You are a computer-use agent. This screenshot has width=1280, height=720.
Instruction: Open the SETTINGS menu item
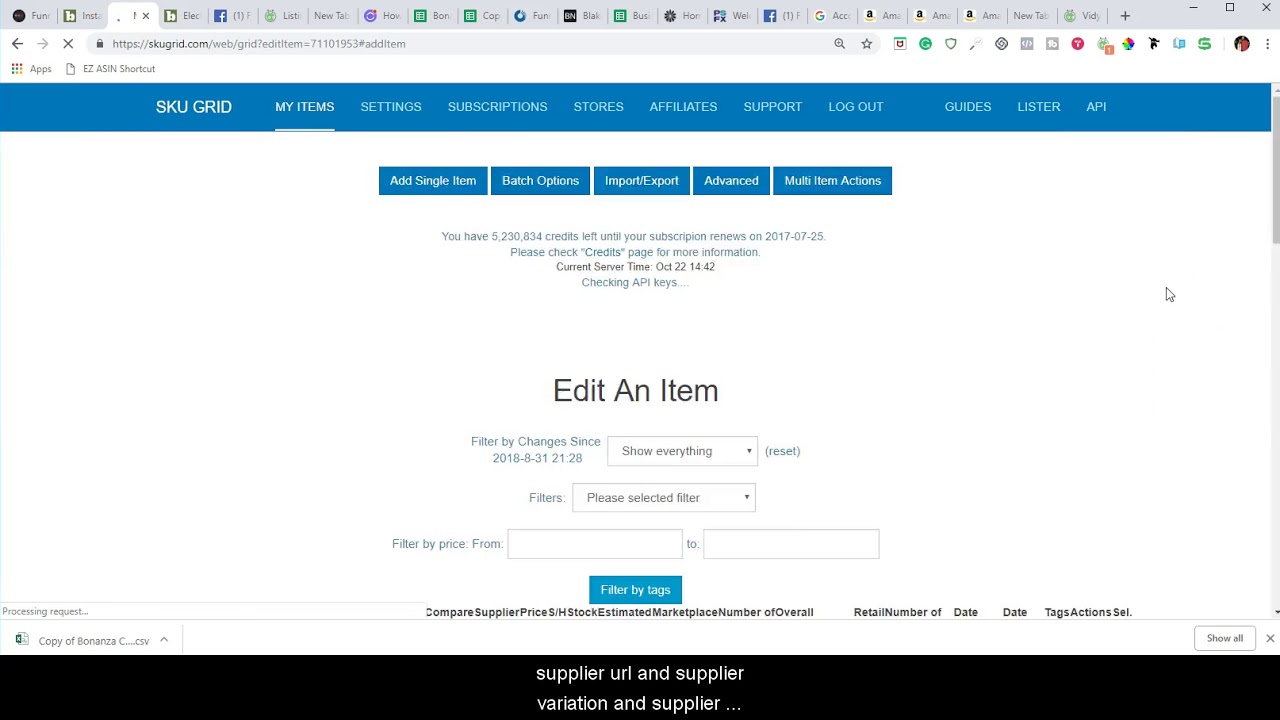point(391,107)
